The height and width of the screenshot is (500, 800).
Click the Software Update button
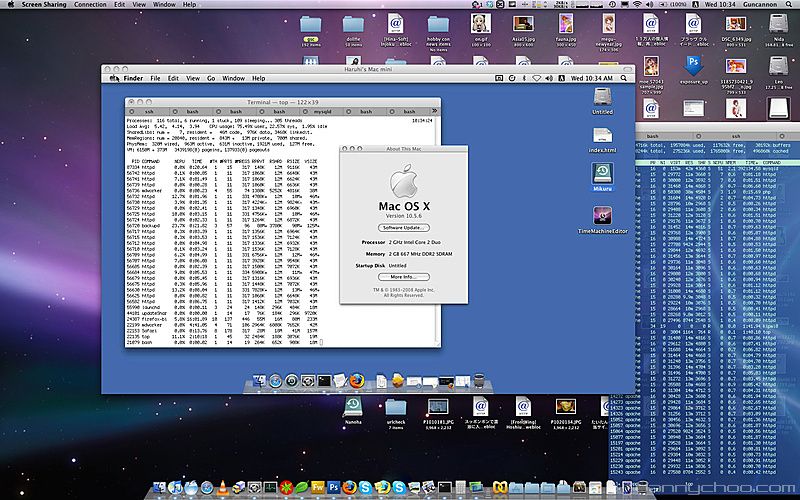[x=402, y=228]
